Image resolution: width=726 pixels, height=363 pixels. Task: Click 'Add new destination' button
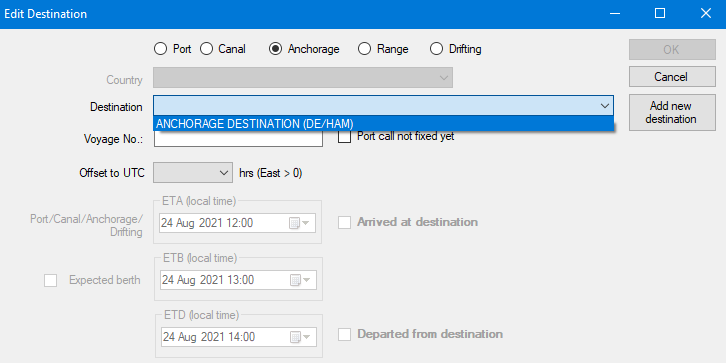click(x=672, y=113)
